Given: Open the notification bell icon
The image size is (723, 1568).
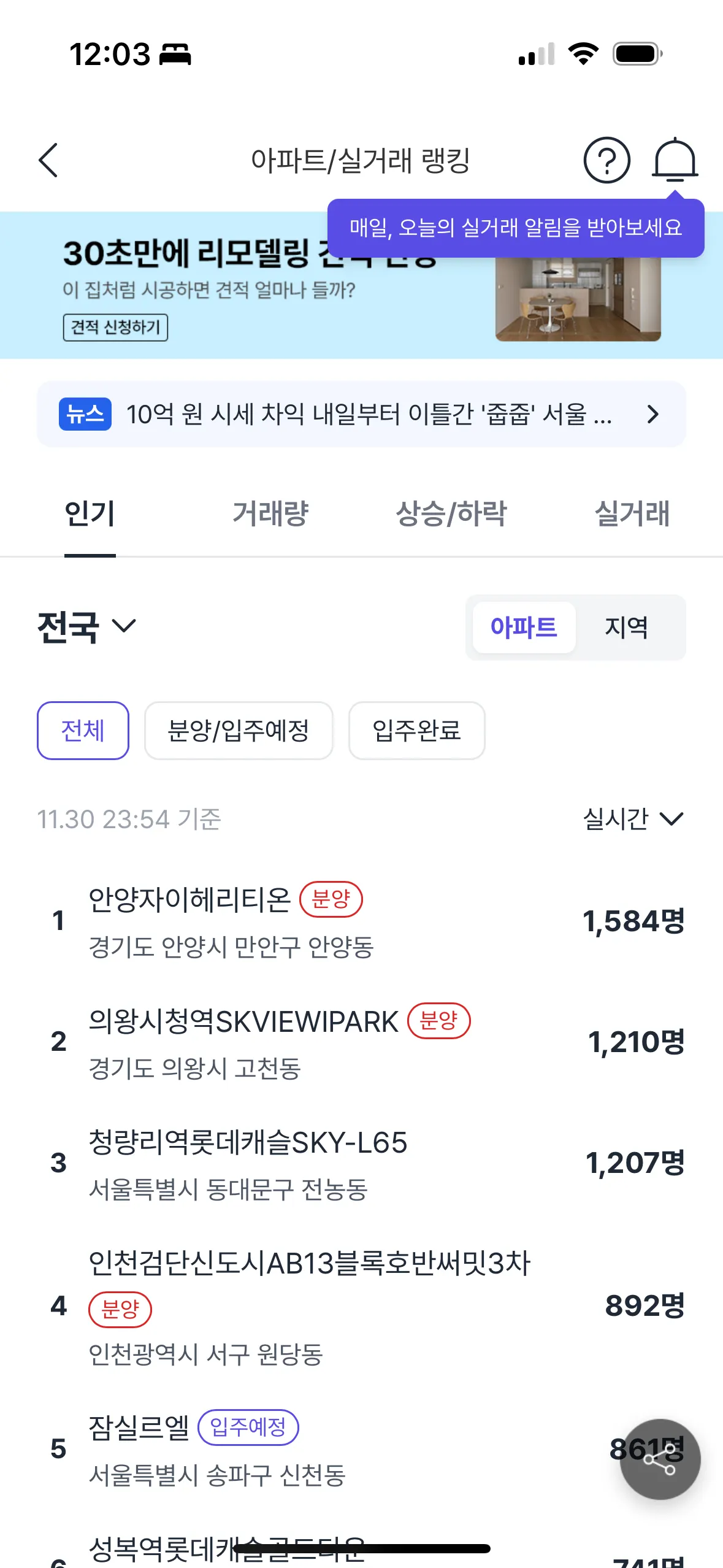Looking at the screenshot, I should tap(674, 161).
